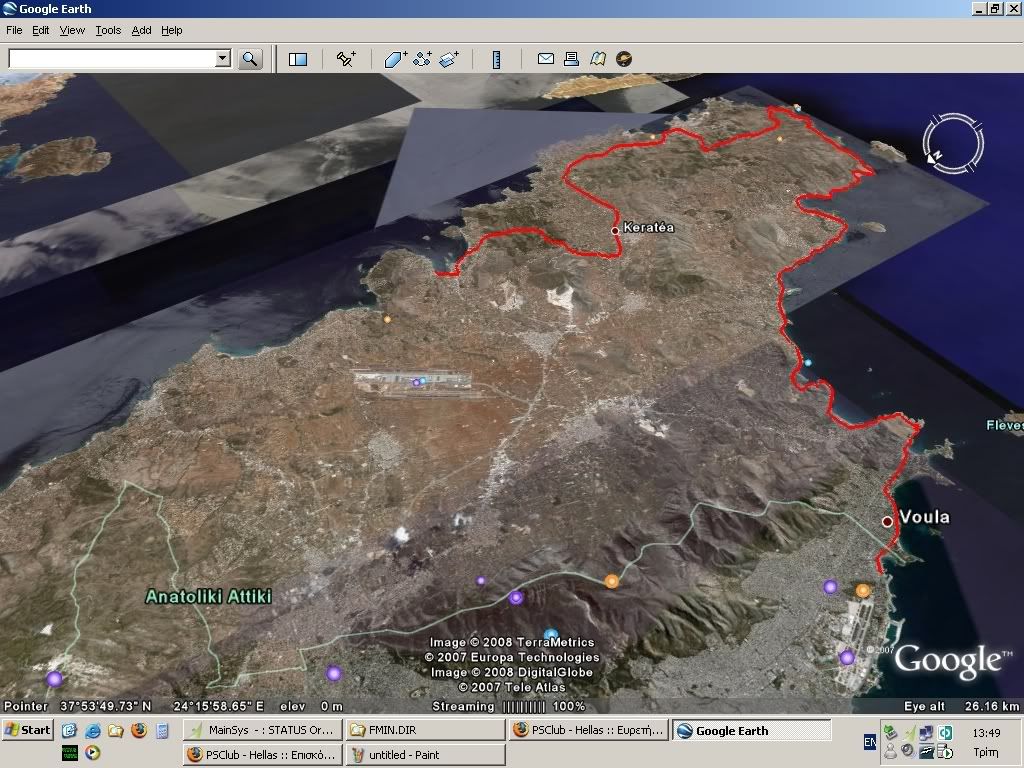
Task: Open the Edit menu
Action: [40, 30]
